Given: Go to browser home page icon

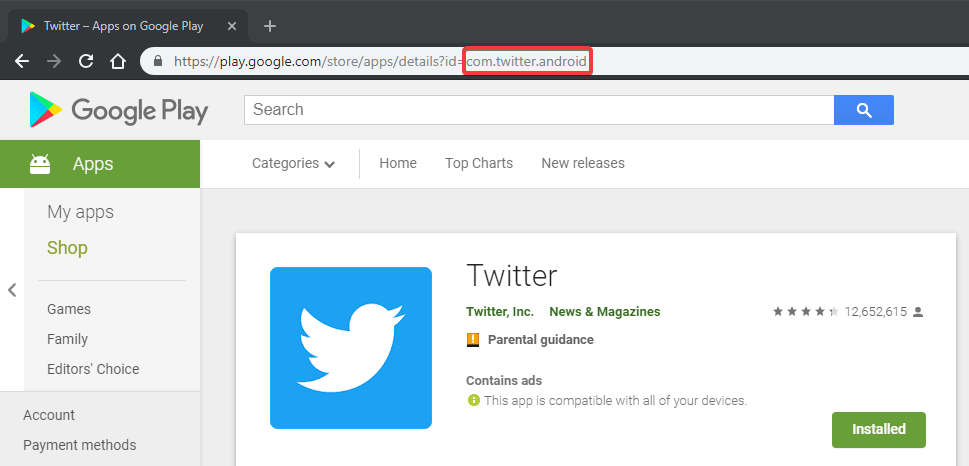Looking at the screenshot, I should 117,61.
